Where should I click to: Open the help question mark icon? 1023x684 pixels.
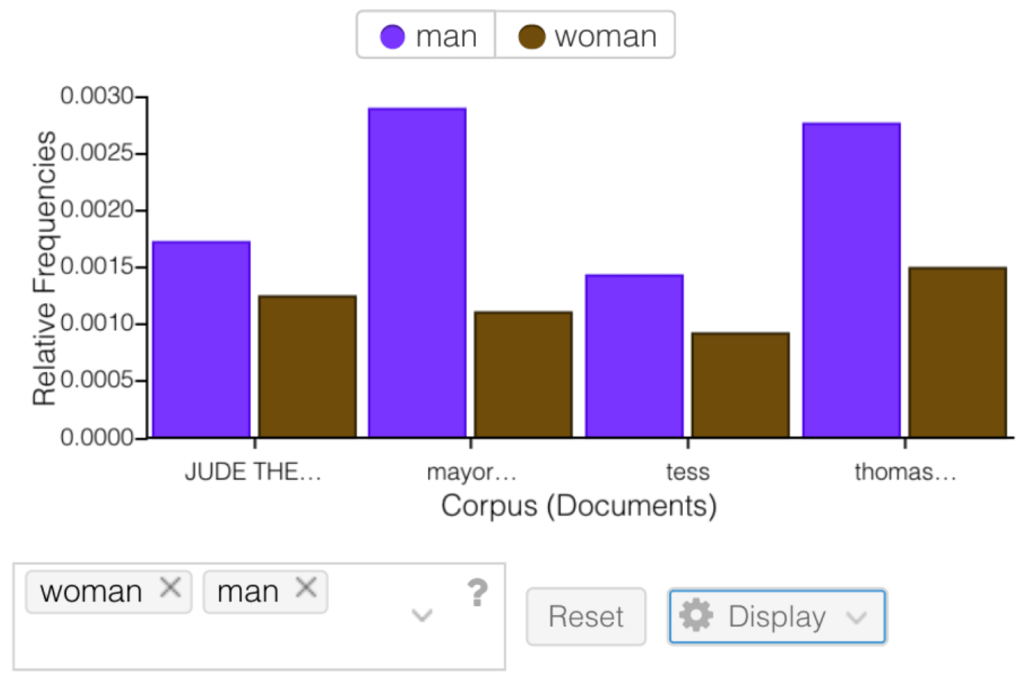pos(477,594)
